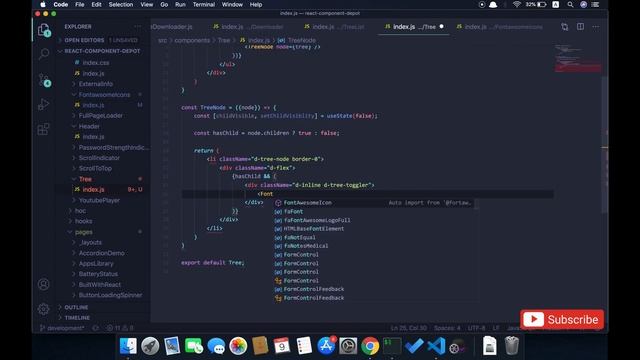Expand the FullPageLoader folder
Viewport: 640px width, 360px height.
[x=100, y=116]
